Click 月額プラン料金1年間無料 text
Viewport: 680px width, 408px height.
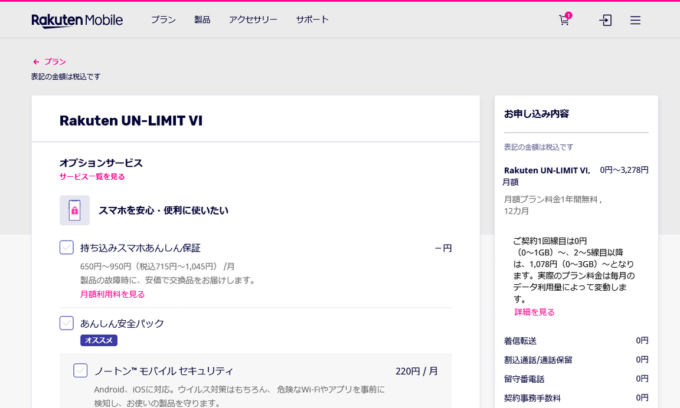(550, 199)
